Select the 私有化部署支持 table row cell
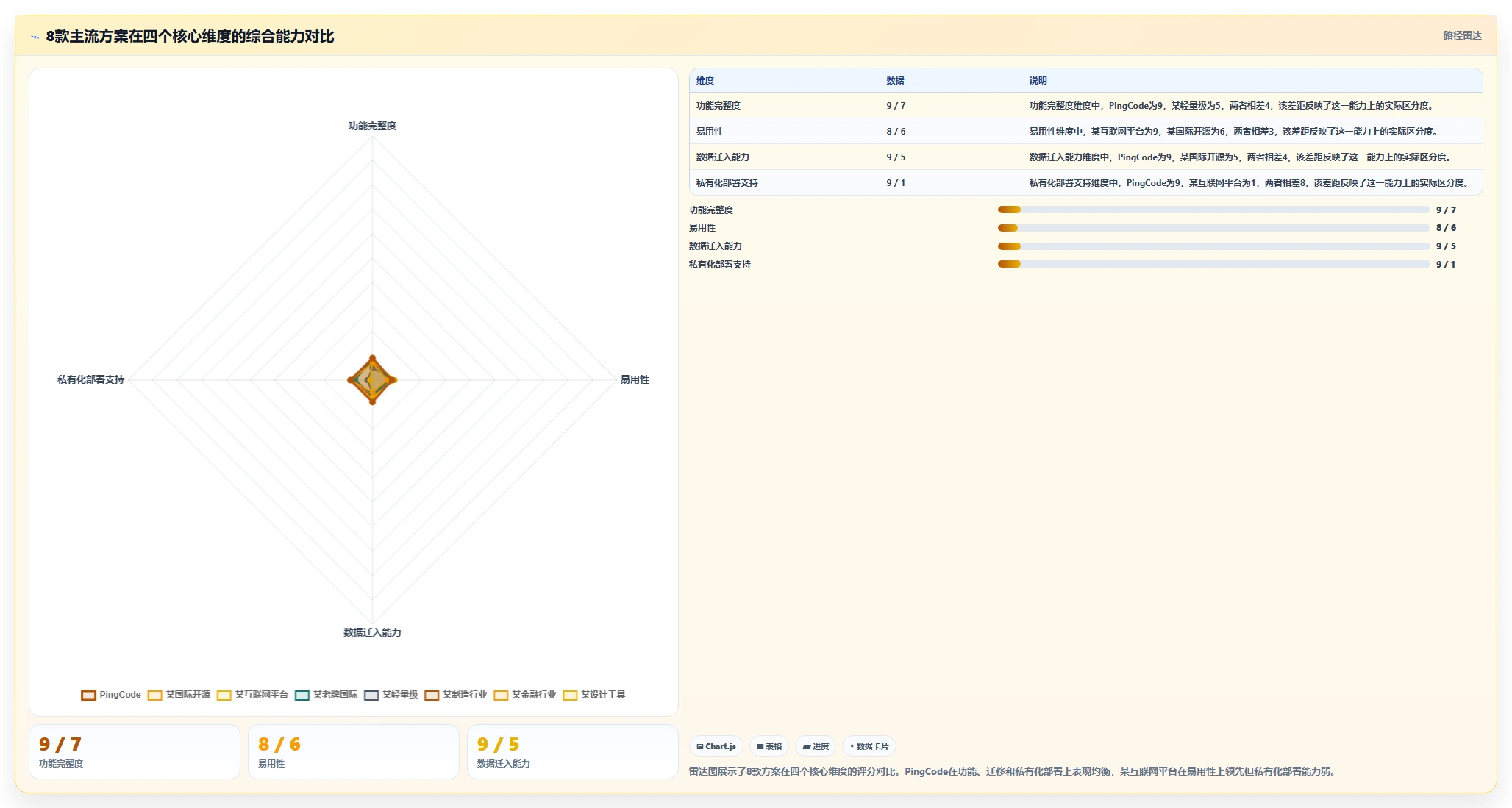 coord(727,183)
